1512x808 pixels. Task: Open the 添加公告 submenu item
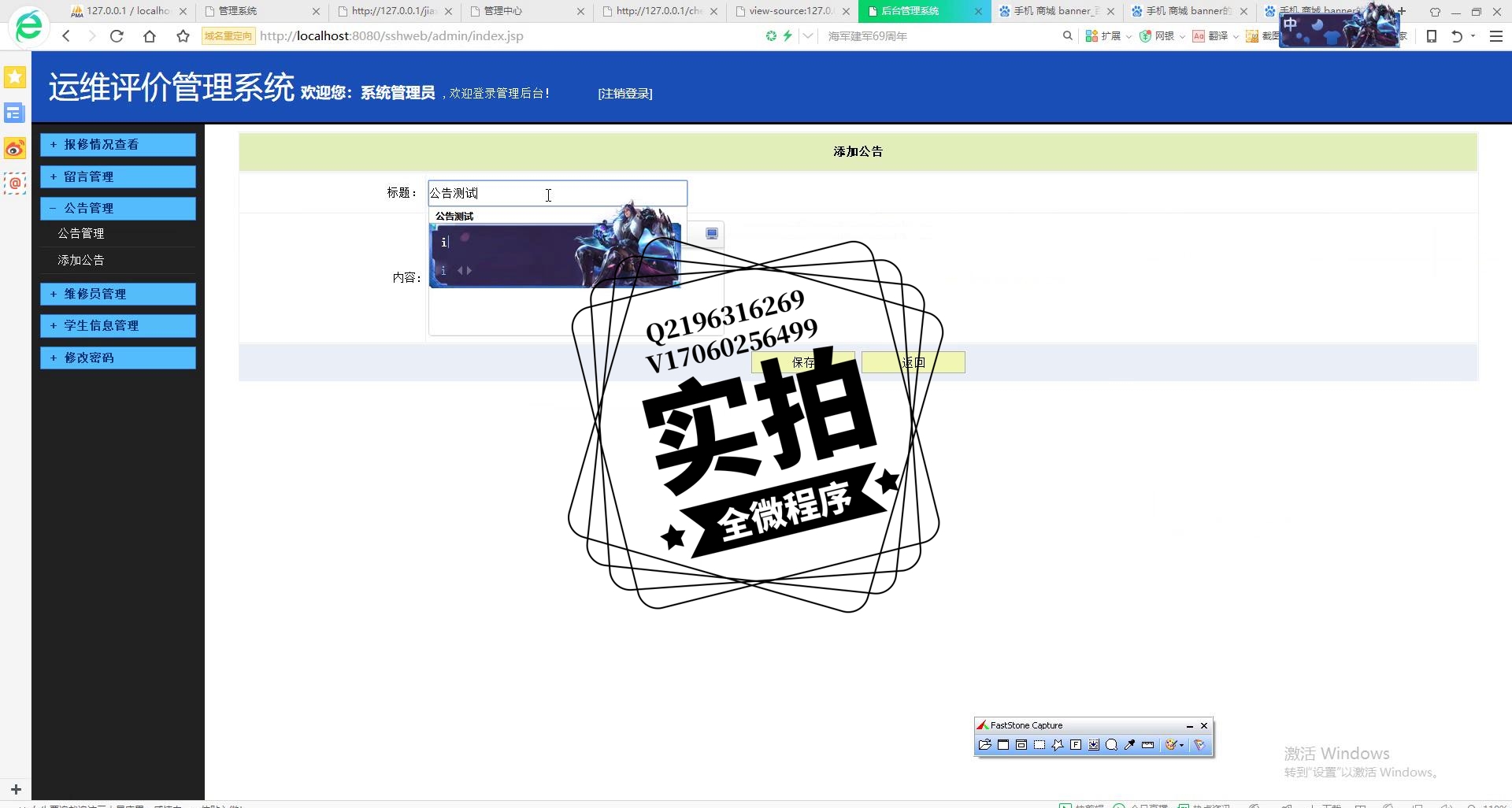pos(81,261)
